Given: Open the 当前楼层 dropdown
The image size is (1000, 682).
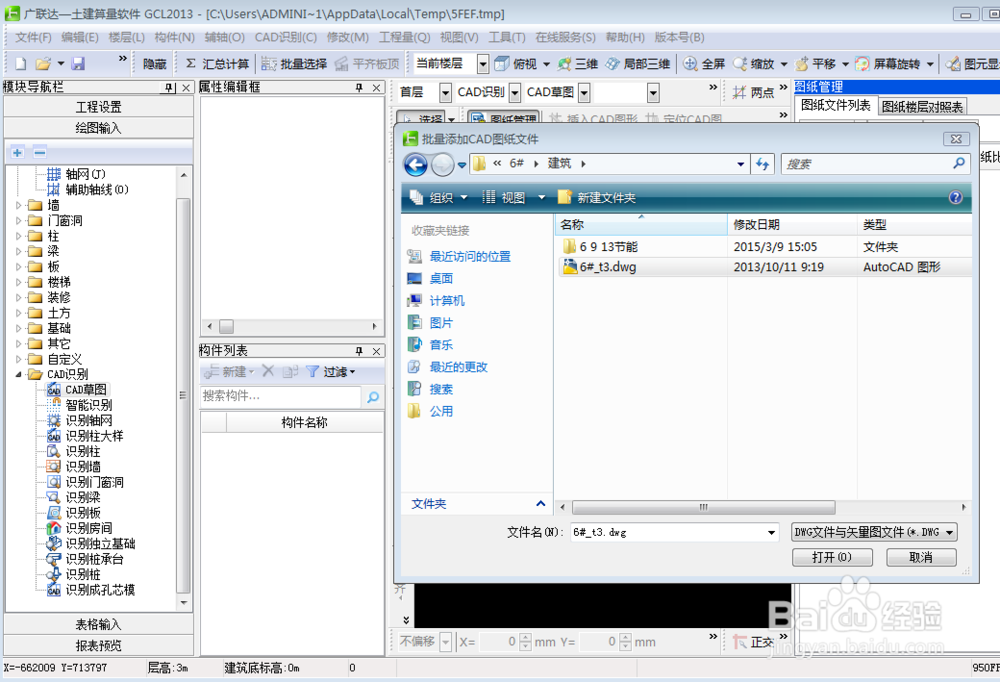Looking at the screenshot, I should [x=483, y=64].
